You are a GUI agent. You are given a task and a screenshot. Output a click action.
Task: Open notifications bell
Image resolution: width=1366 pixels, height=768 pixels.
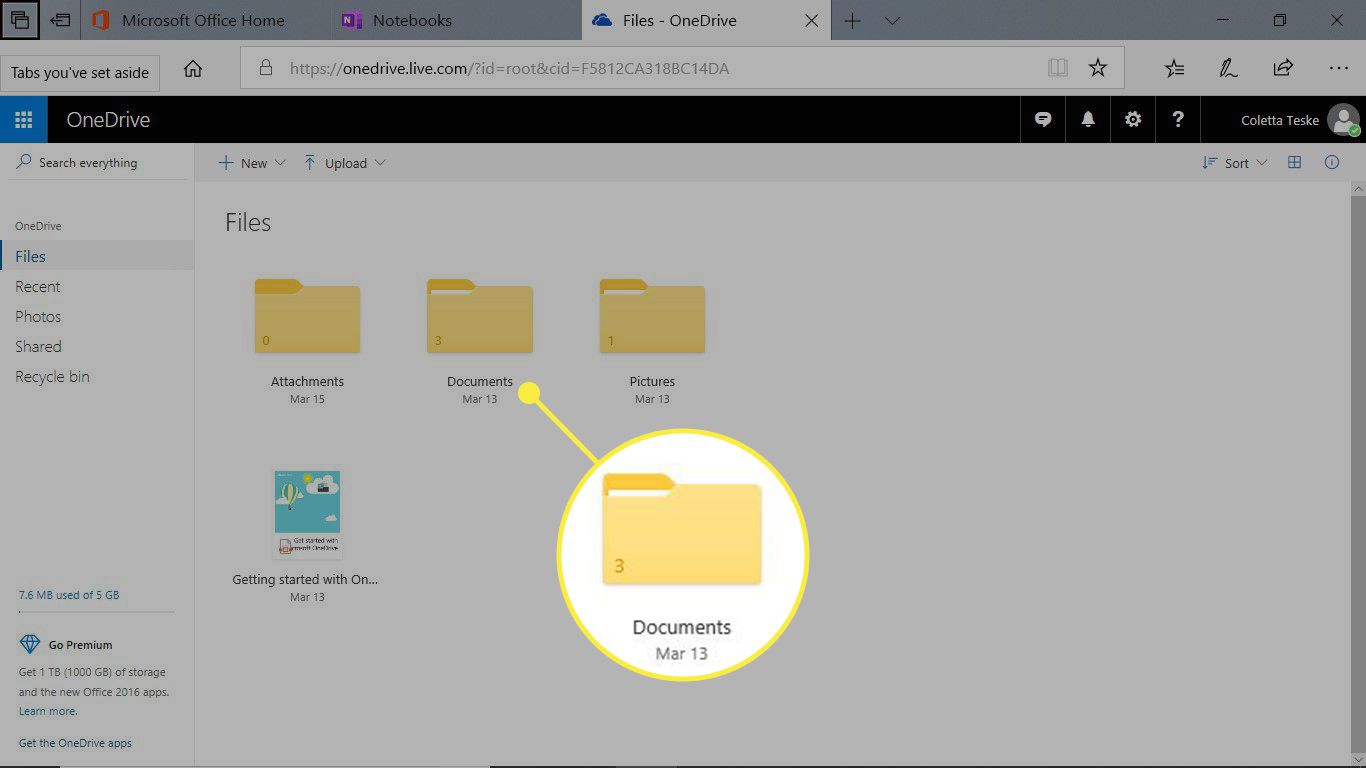[x=1088, y=120]
